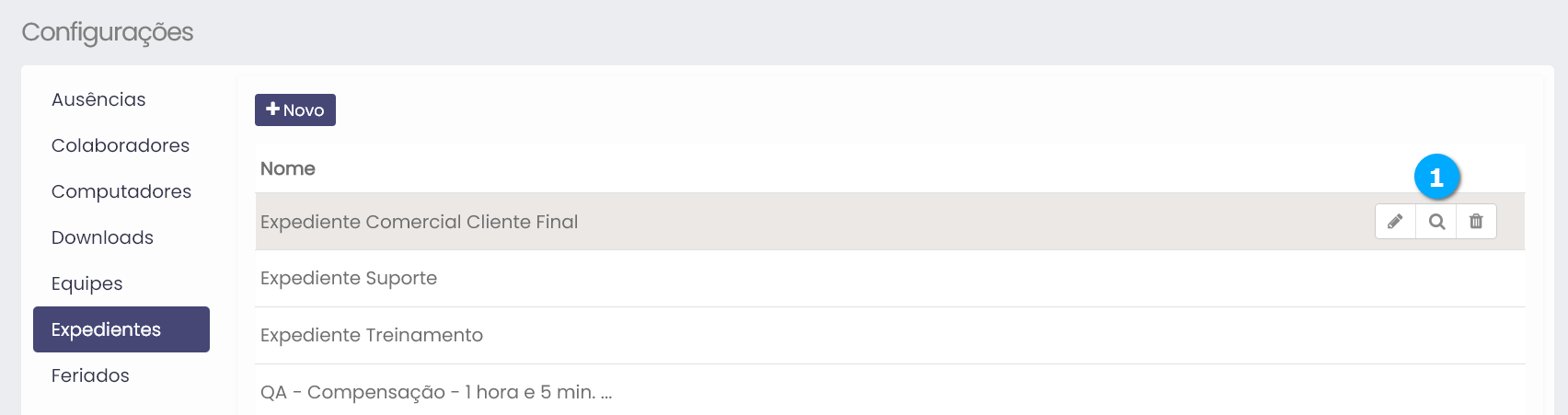Select the Expediente Comercial Cliente Final row
Image resolution: width=1568 pixels, height=415 pixels.
(420, 222)
